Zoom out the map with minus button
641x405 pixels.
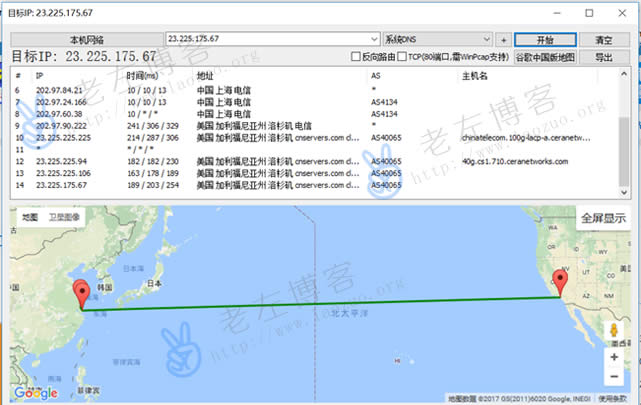point(613,378)
